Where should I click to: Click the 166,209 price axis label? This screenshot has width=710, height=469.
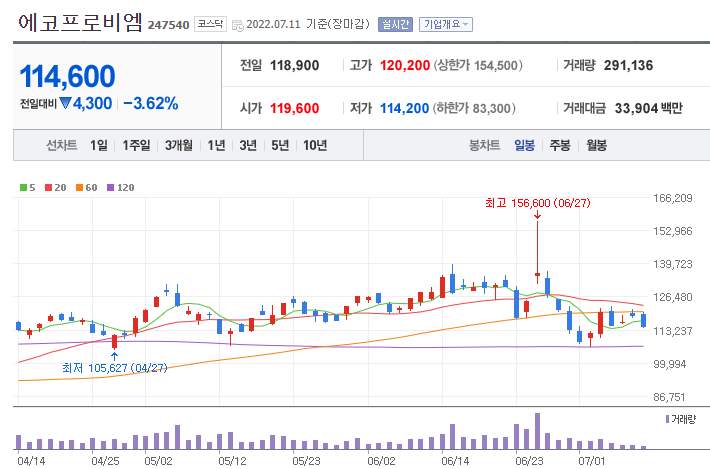pyautogui.click(x=672, y=198)
